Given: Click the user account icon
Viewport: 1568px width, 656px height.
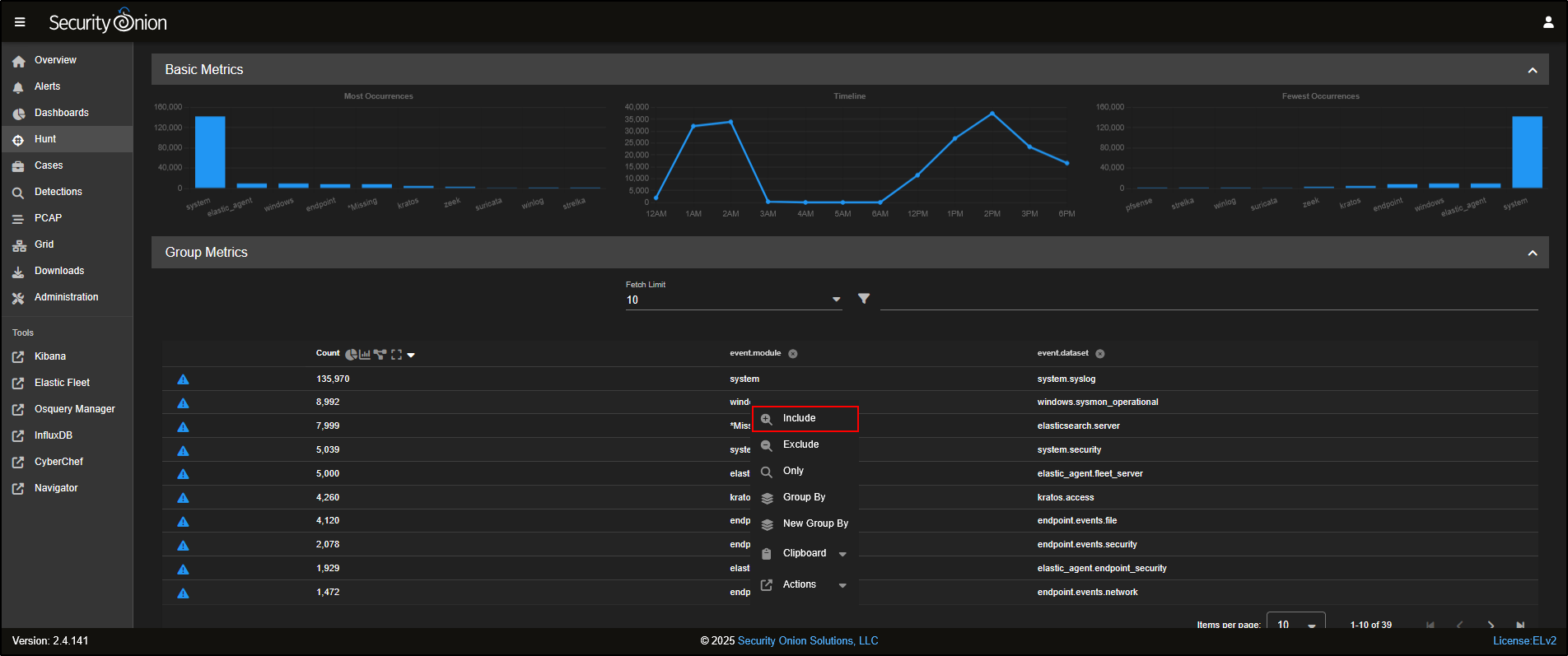Looking at the screenshot, I should click(1548, 22).
